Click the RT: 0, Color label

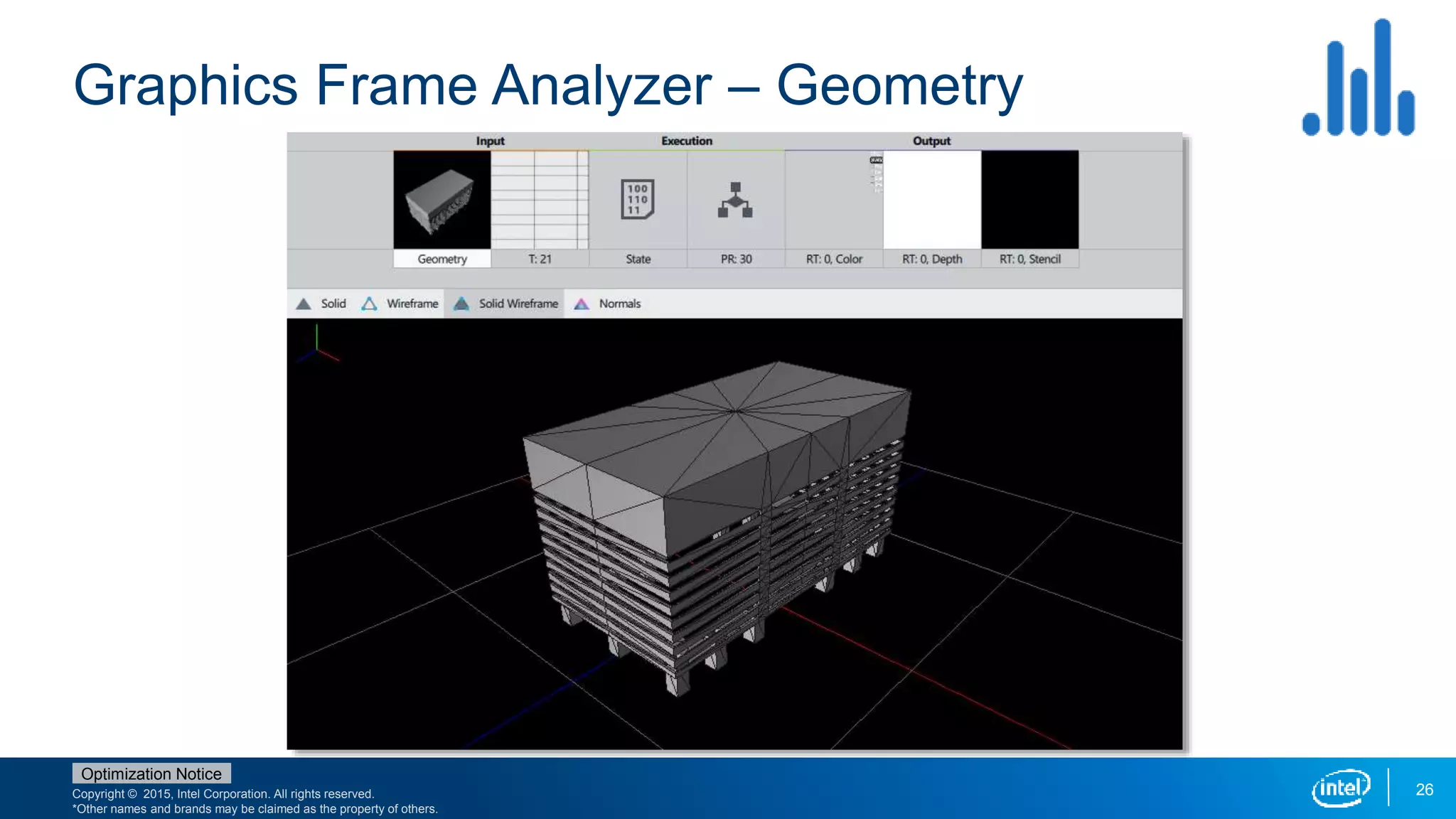pyautogui.click(x=834, y=259)
